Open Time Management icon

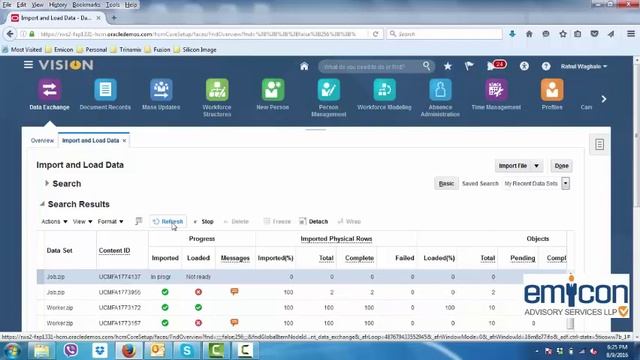496,89
